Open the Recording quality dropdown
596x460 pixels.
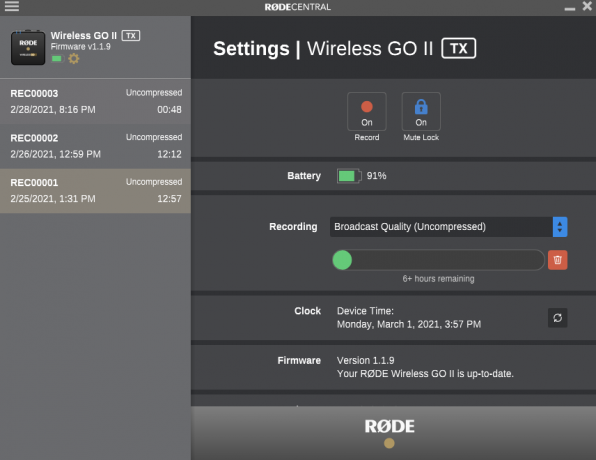tap(449, 227)
